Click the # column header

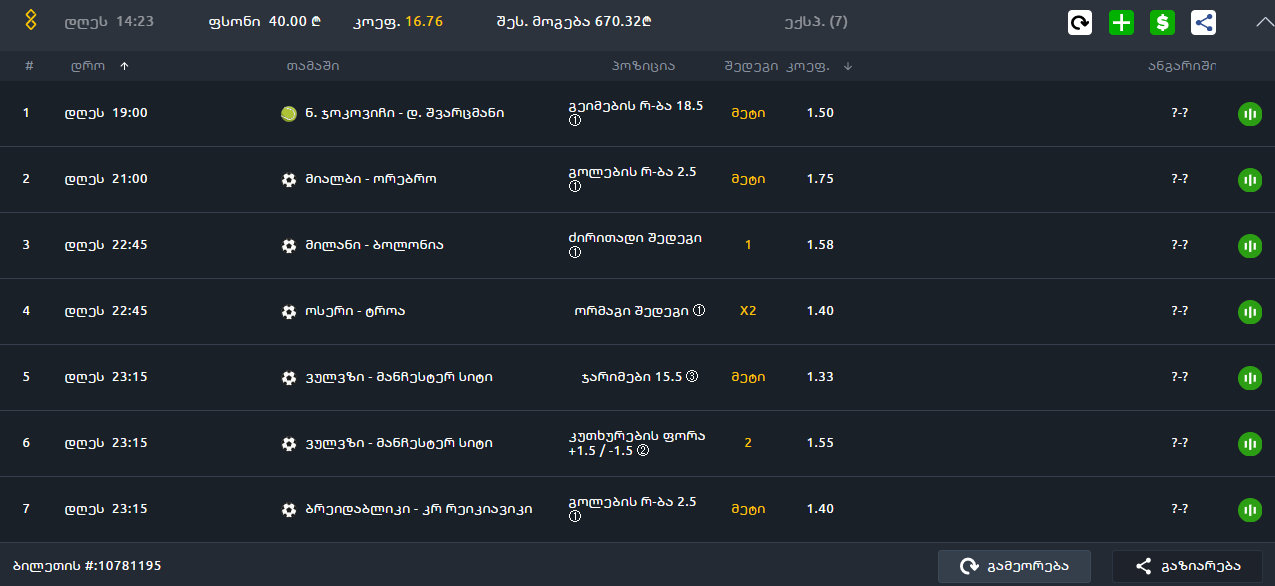click(29, 66)
